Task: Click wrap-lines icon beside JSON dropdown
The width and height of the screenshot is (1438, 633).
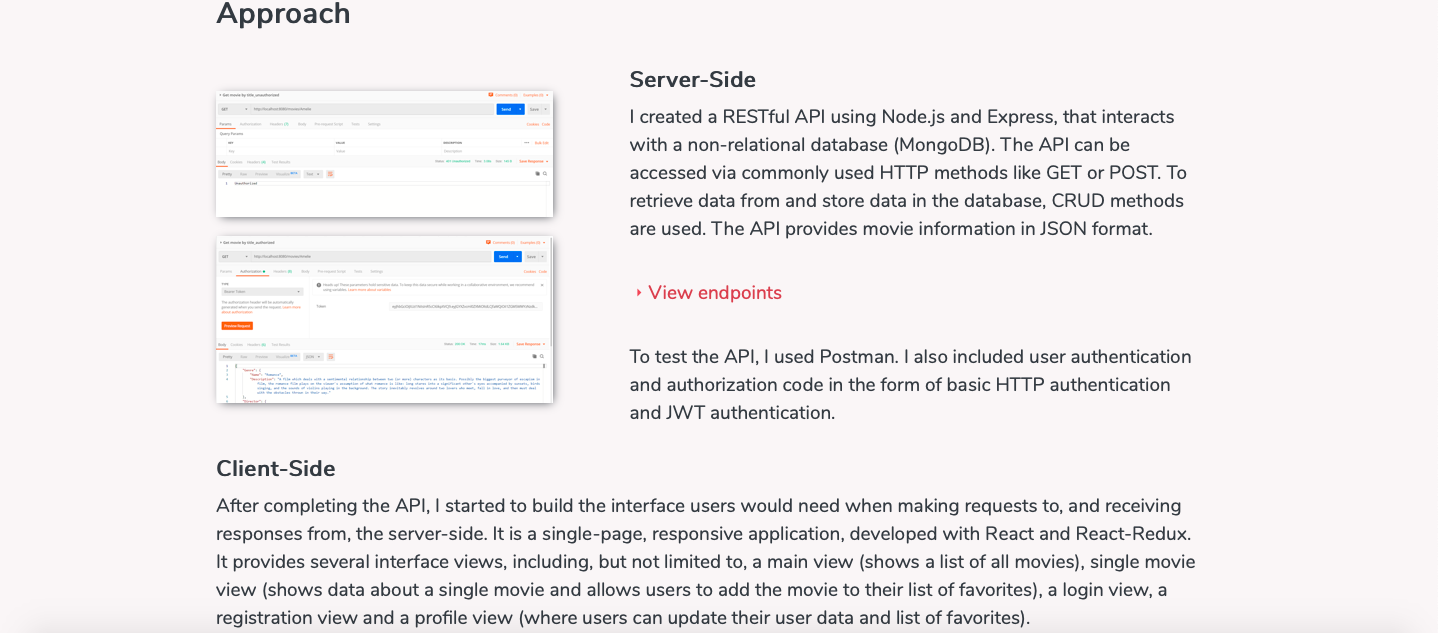Action: tap(330, 356)
